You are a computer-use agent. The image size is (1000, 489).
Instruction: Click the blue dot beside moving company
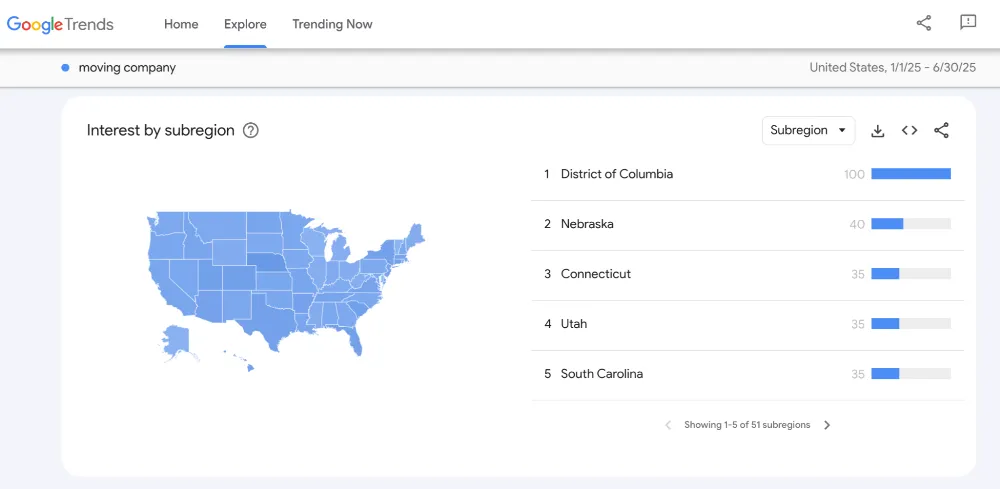pos(65,68)
